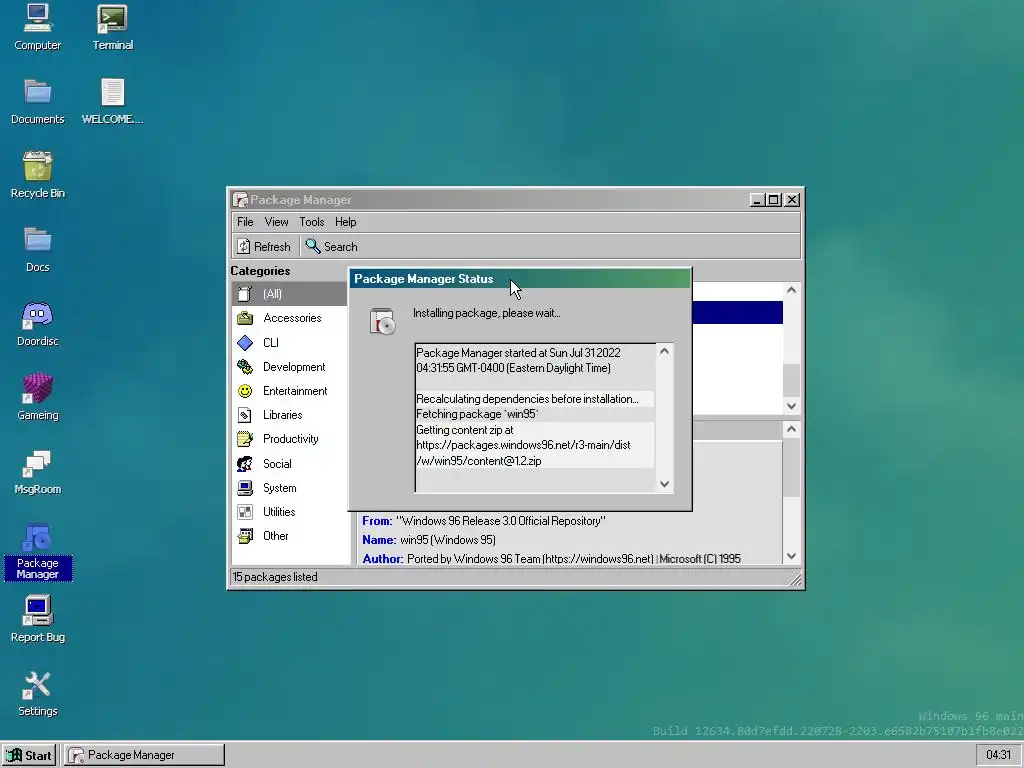Click the 'Author:' details line

pos(551,559)
